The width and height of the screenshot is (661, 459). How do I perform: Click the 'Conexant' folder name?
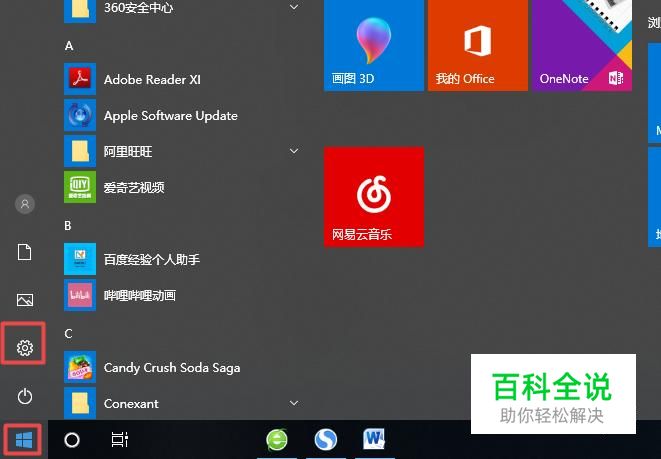[131, 403]
